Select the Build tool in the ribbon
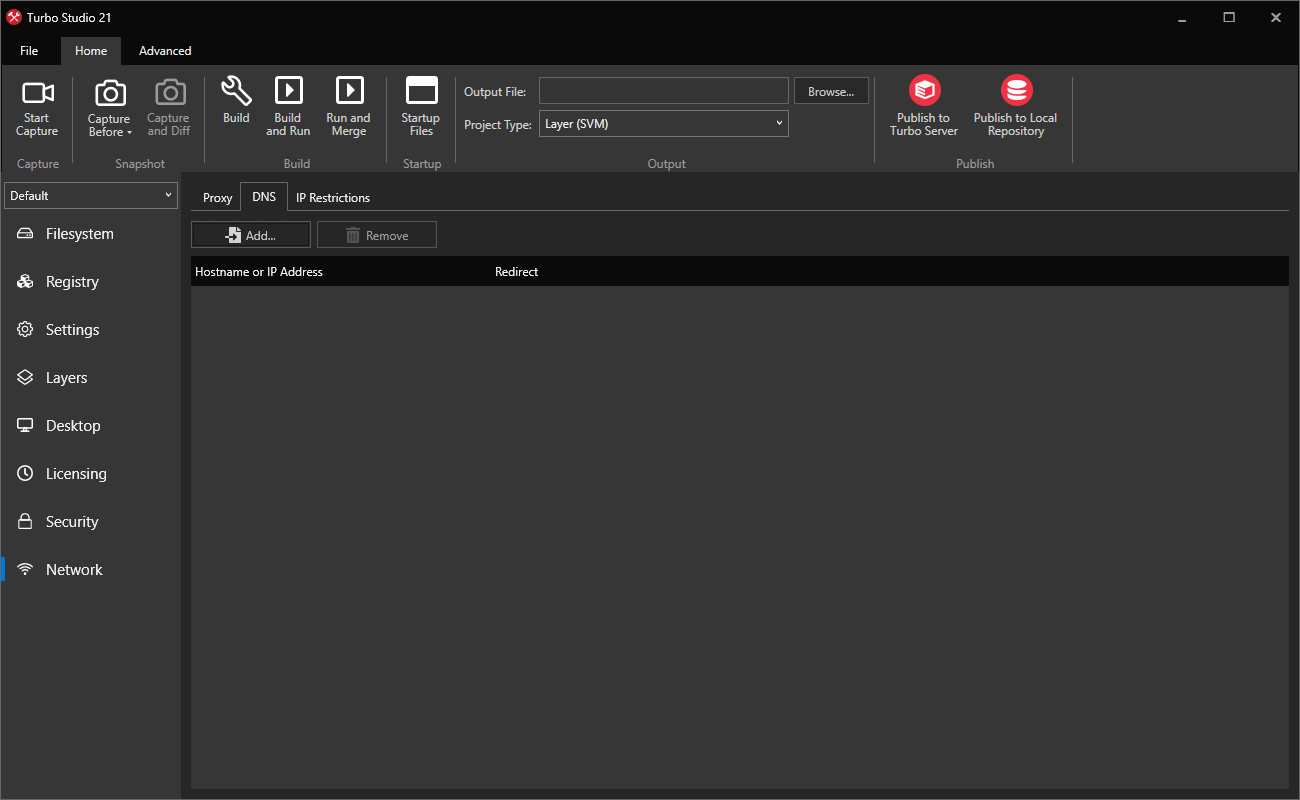The width and height of the screenshot is (1300, 800). (x=236, y=103)
